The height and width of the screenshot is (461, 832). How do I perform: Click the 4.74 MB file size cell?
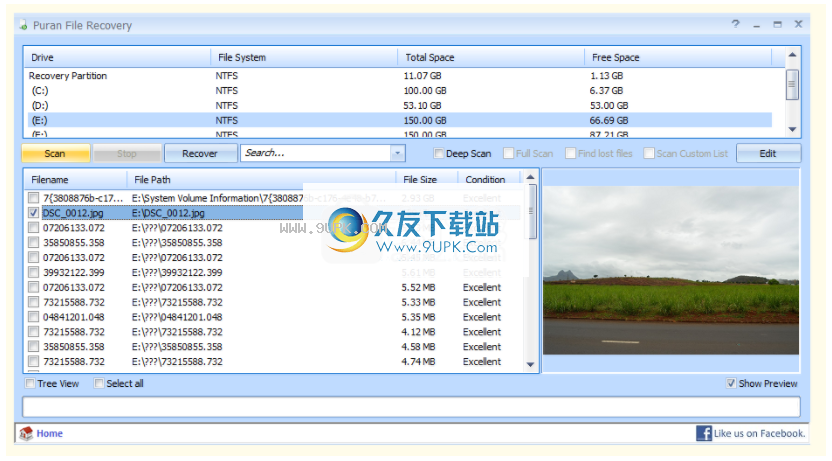tap(418, 361)
